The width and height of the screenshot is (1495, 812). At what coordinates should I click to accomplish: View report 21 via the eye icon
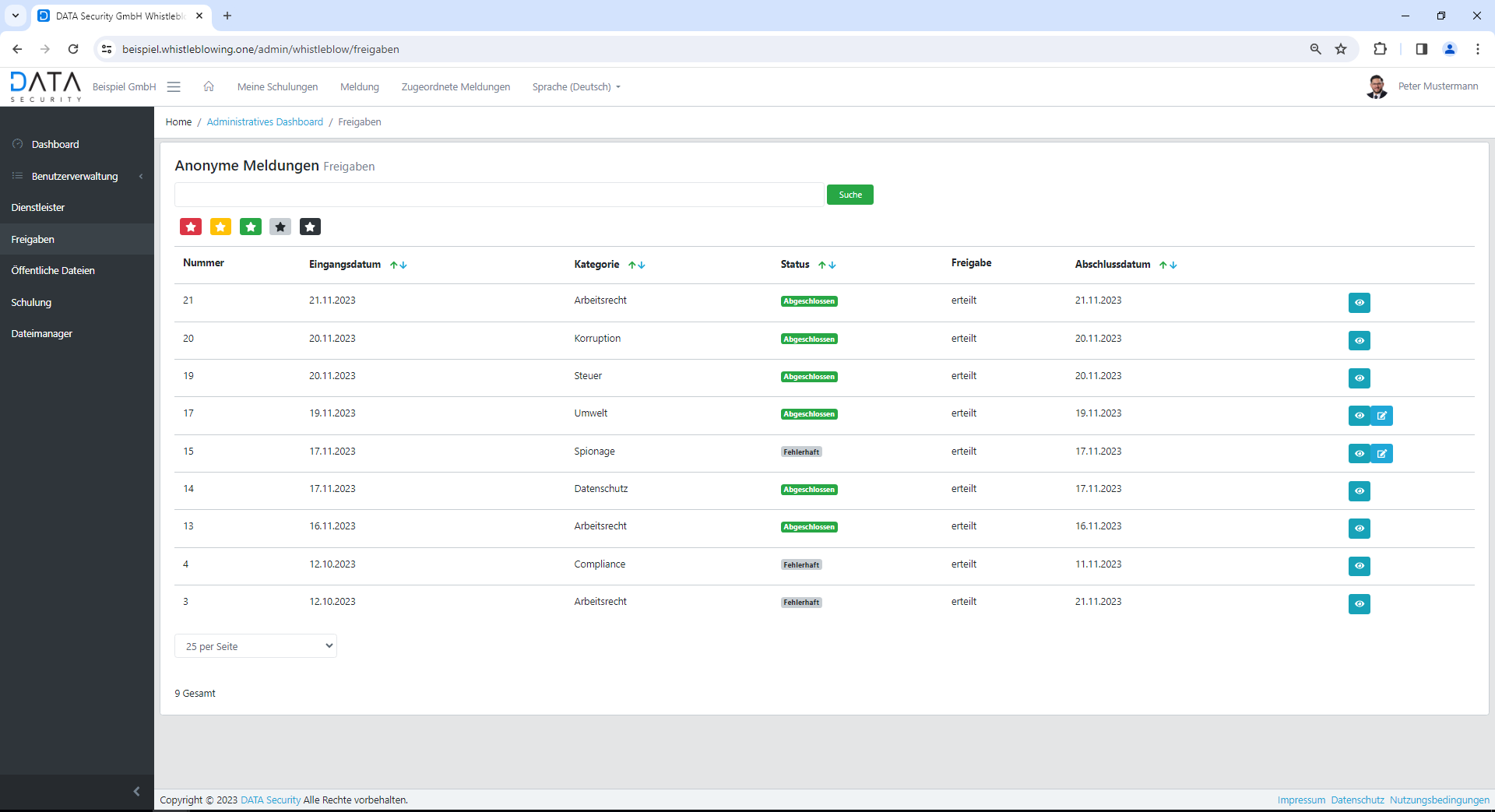[1359, 303]
